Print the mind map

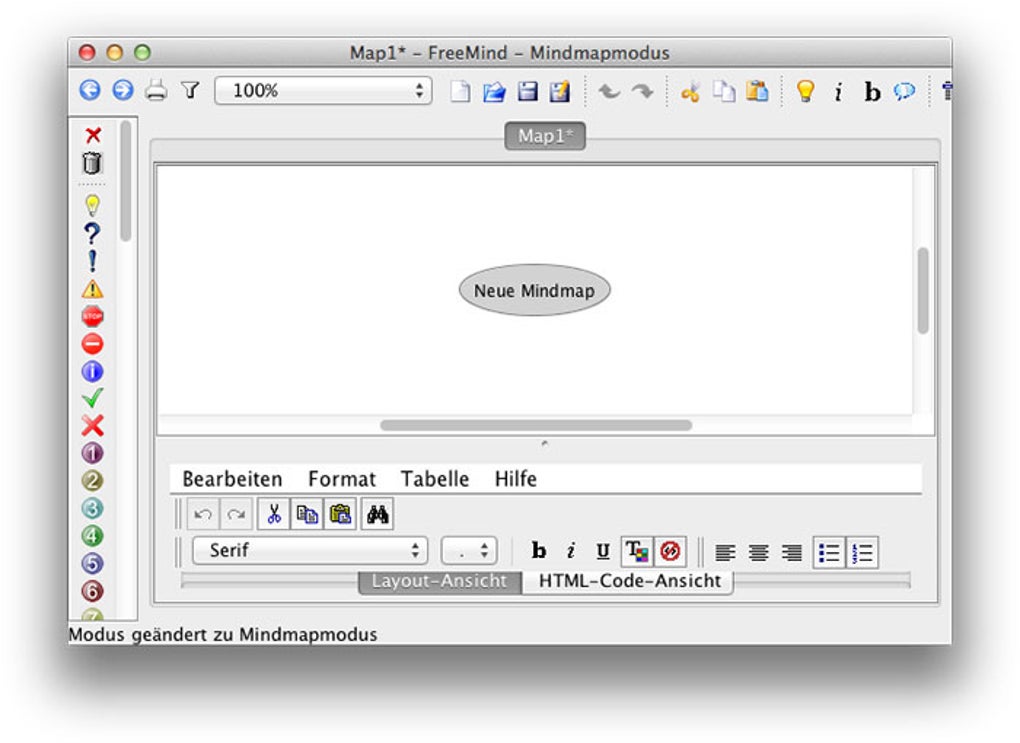156,90
